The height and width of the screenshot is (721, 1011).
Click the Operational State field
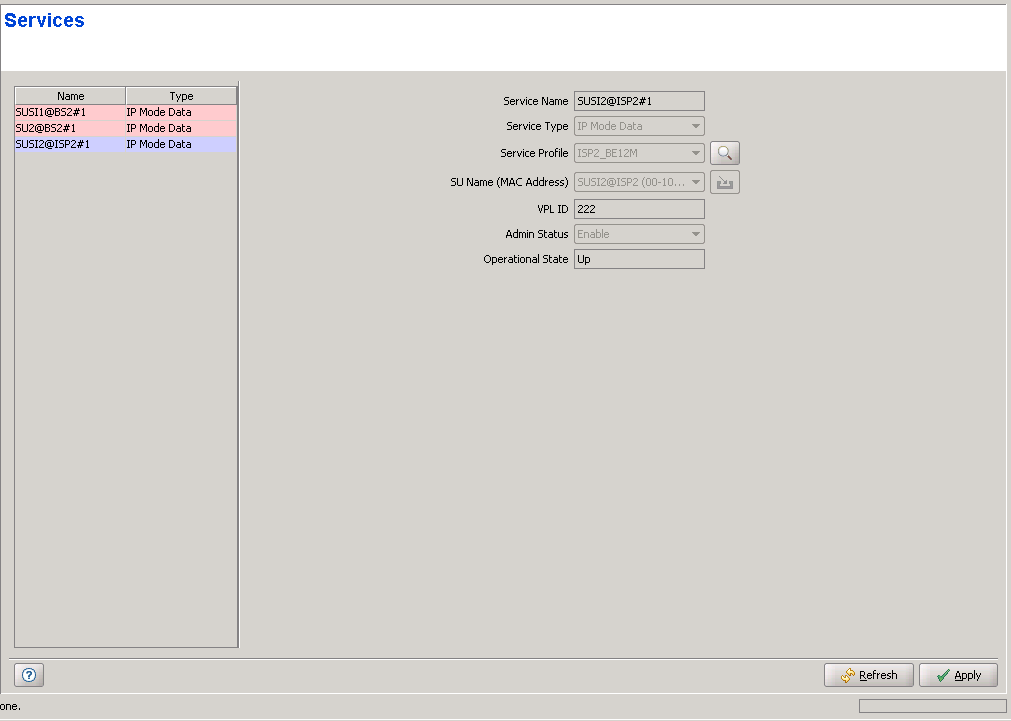tap(639, 259)
